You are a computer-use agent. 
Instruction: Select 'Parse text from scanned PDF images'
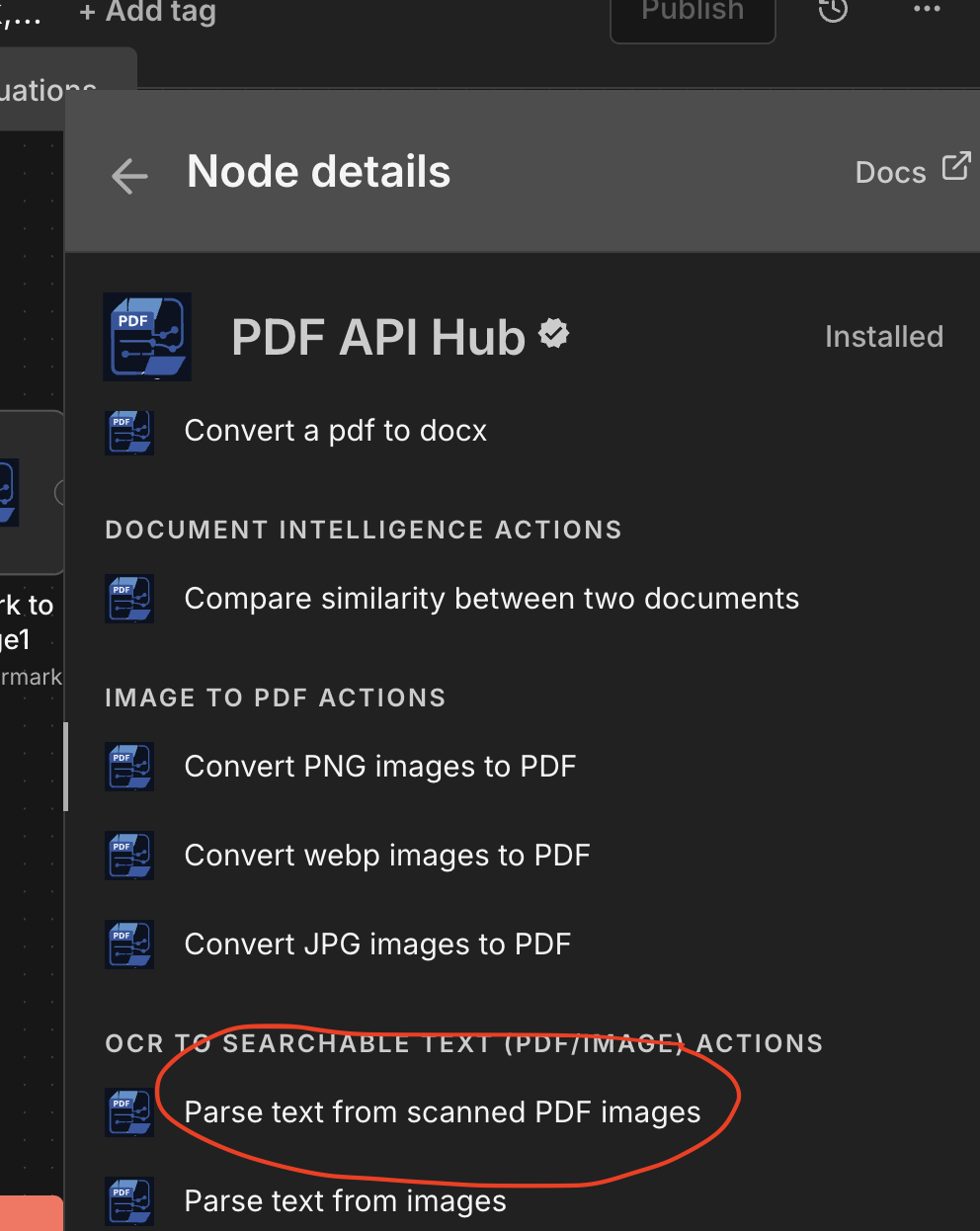click(443, 1112)
